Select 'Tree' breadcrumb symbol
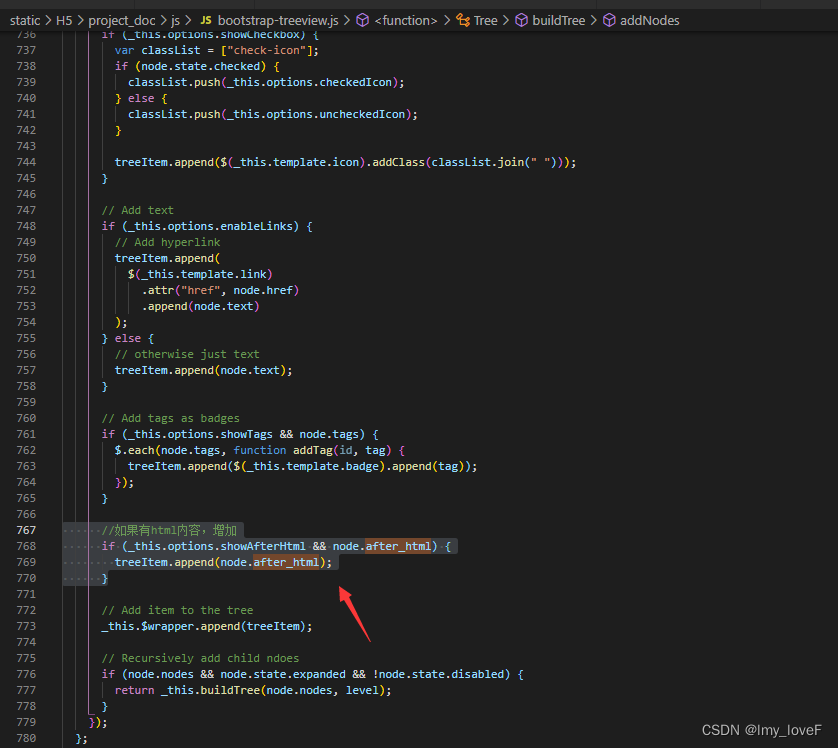Screen dimensions: 838x748 (x=485, y=21)
